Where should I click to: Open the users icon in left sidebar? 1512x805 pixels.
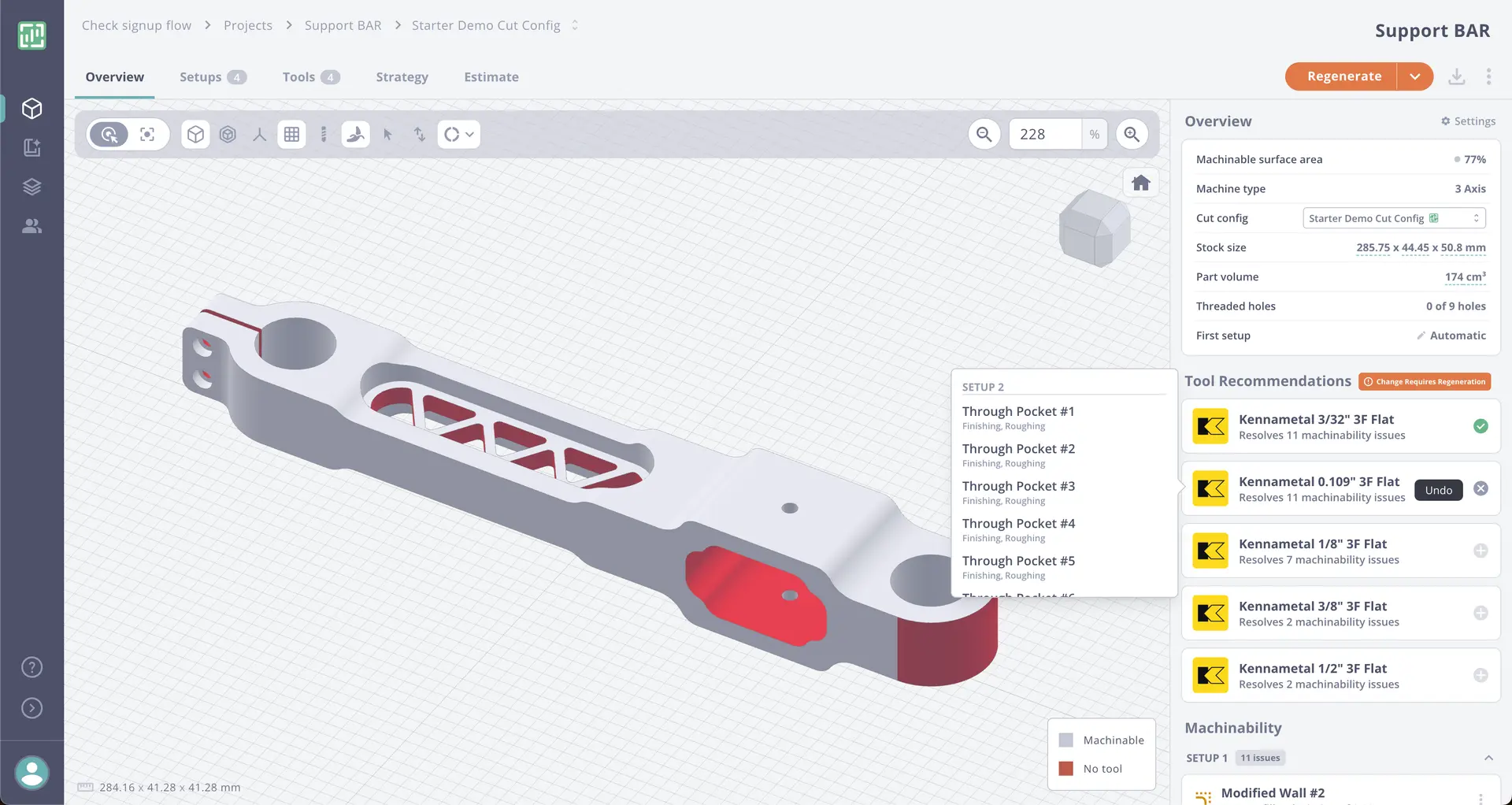[x=31, y=226]
